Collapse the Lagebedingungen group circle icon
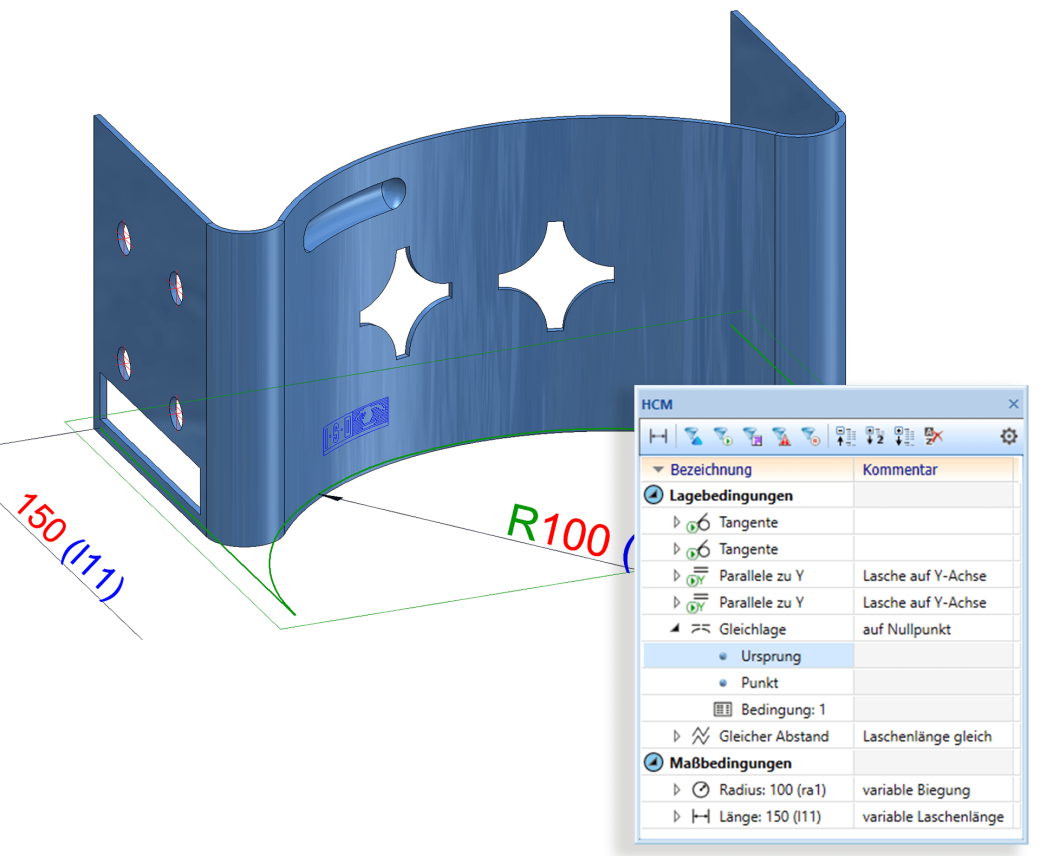 click(654, 495)
